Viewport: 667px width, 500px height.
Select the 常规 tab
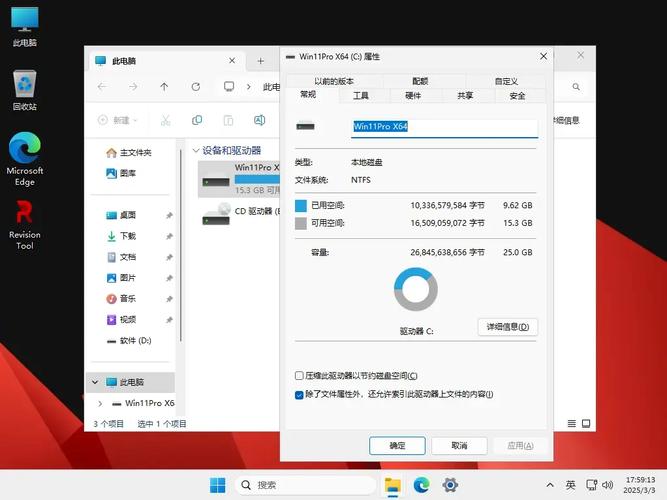pyautogui.click(x=308, y=94)
